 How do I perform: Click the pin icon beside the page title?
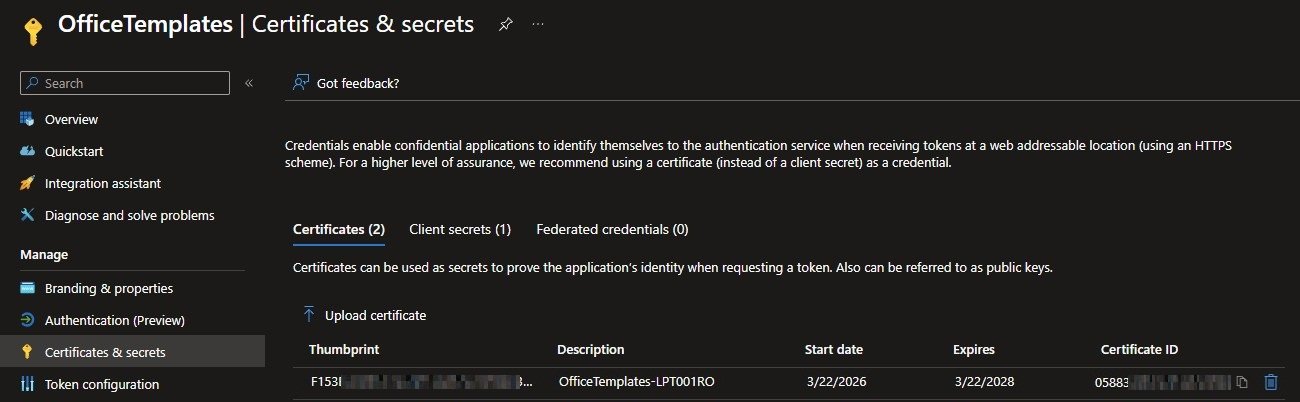(505, 25)
